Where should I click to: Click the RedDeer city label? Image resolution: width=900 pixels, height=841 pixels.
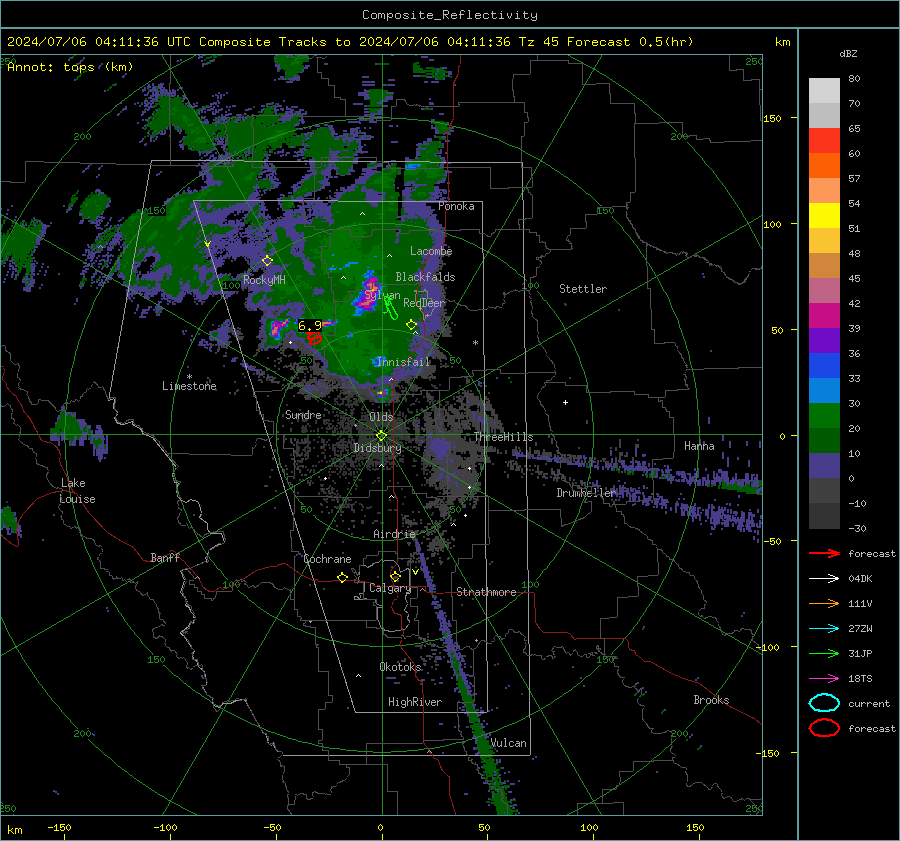pyautogui.click(x=424, y=303)
